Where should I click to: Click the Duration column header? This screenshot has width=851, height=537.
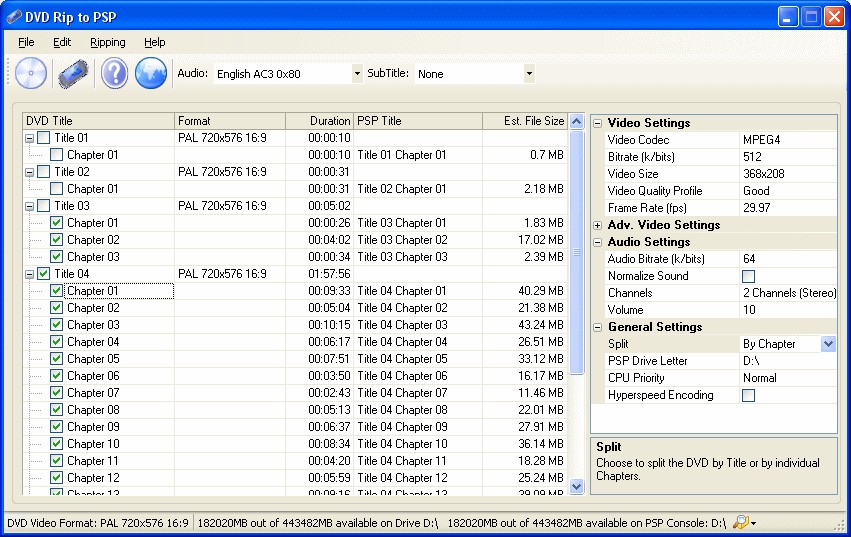(x=320, y=121)
